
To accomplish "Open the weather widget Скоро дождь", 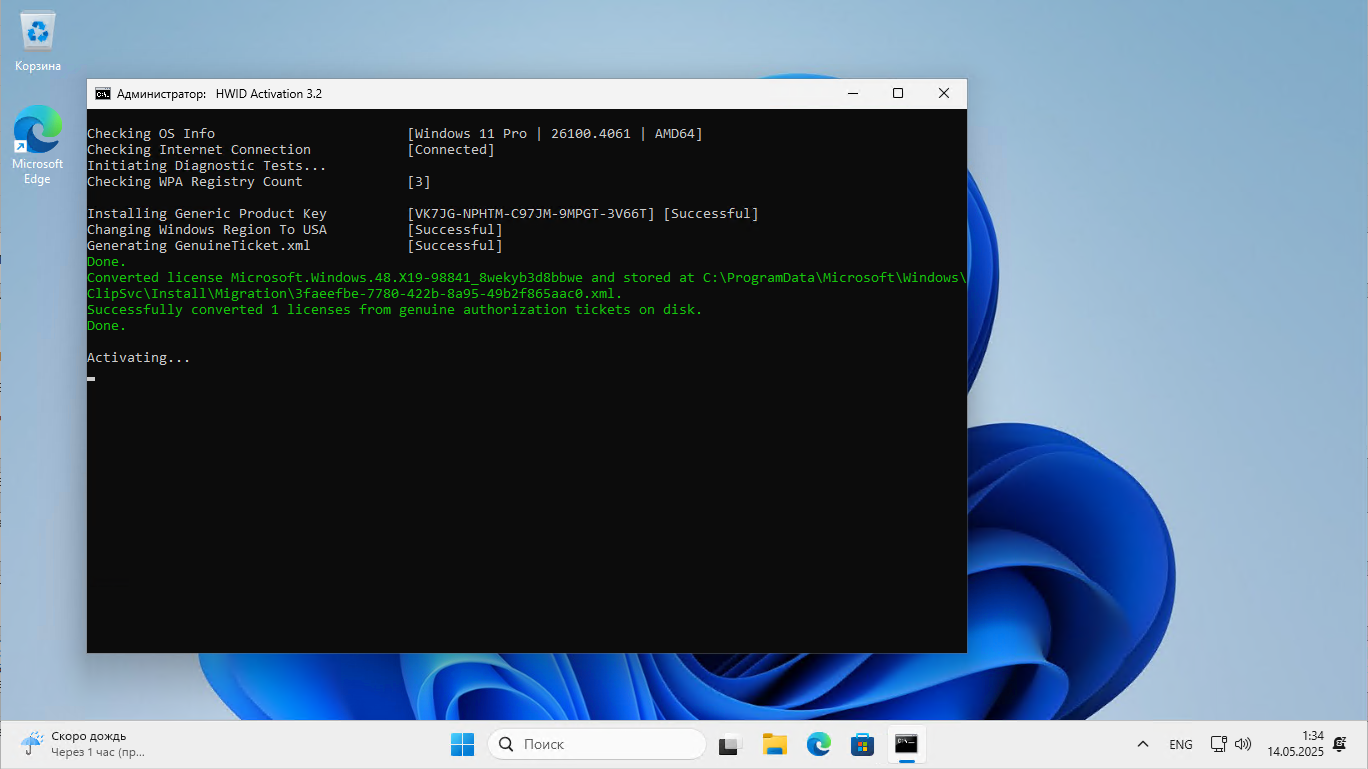I will 82,743.
